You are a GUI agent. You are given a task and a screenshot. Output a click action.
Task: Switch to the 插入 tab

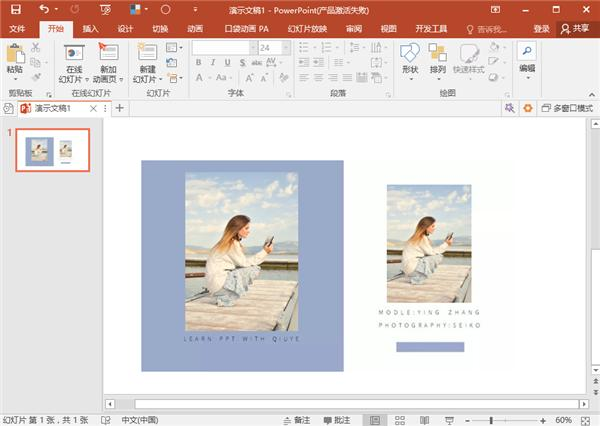point(90,29)
